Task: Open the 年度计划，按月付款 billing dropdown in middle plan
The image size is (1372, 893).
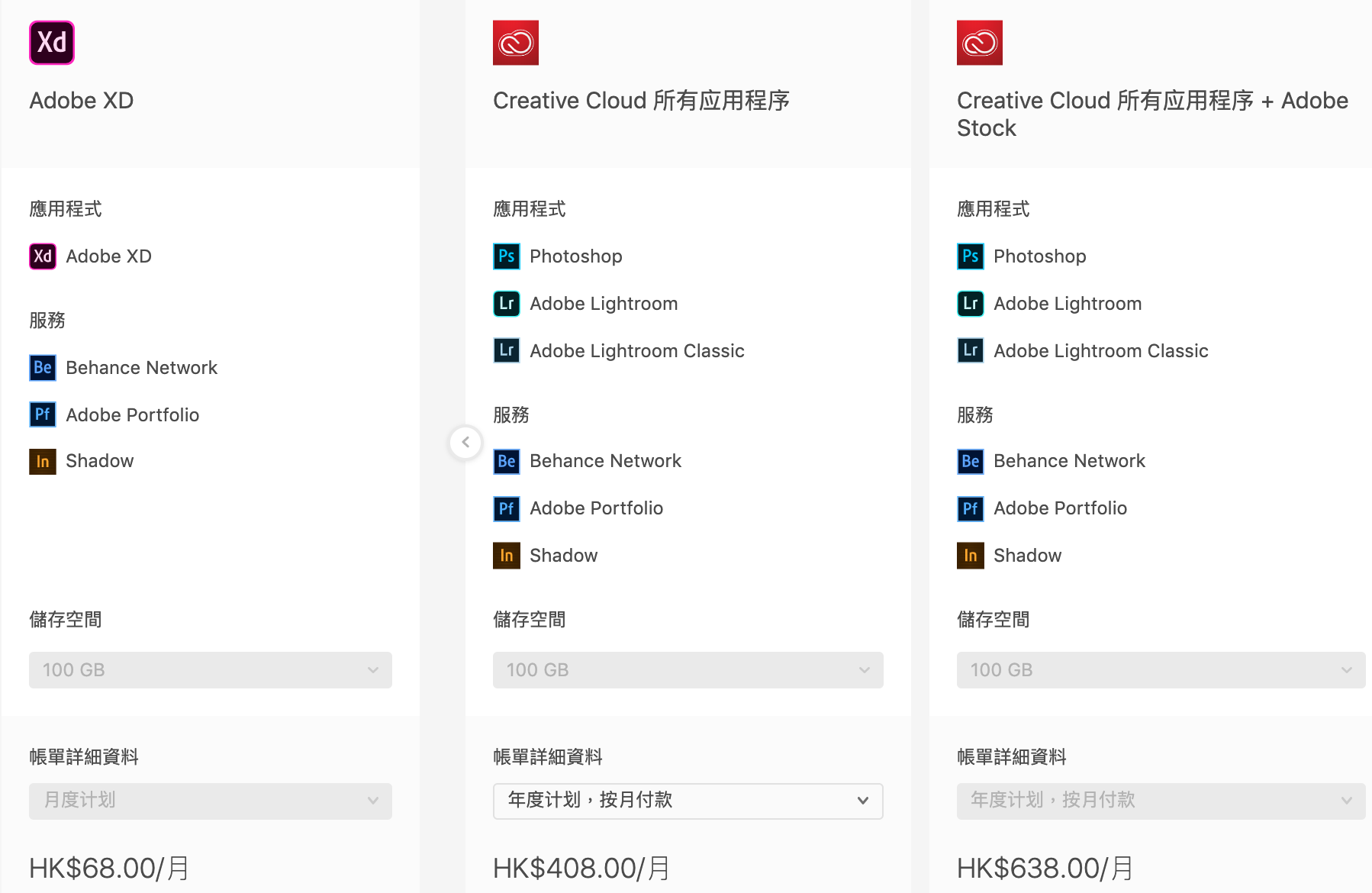Action: click(x=688, y=801)
